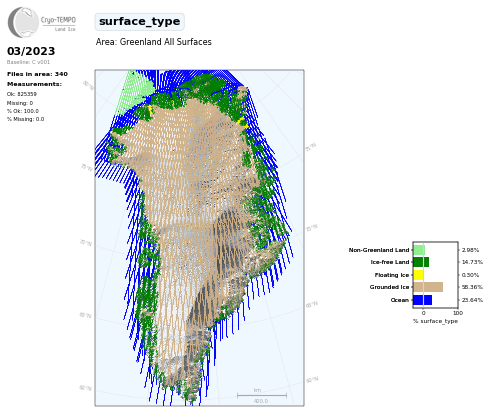
Task: Click the % surface_type axis label
Action: pos(435,321)
